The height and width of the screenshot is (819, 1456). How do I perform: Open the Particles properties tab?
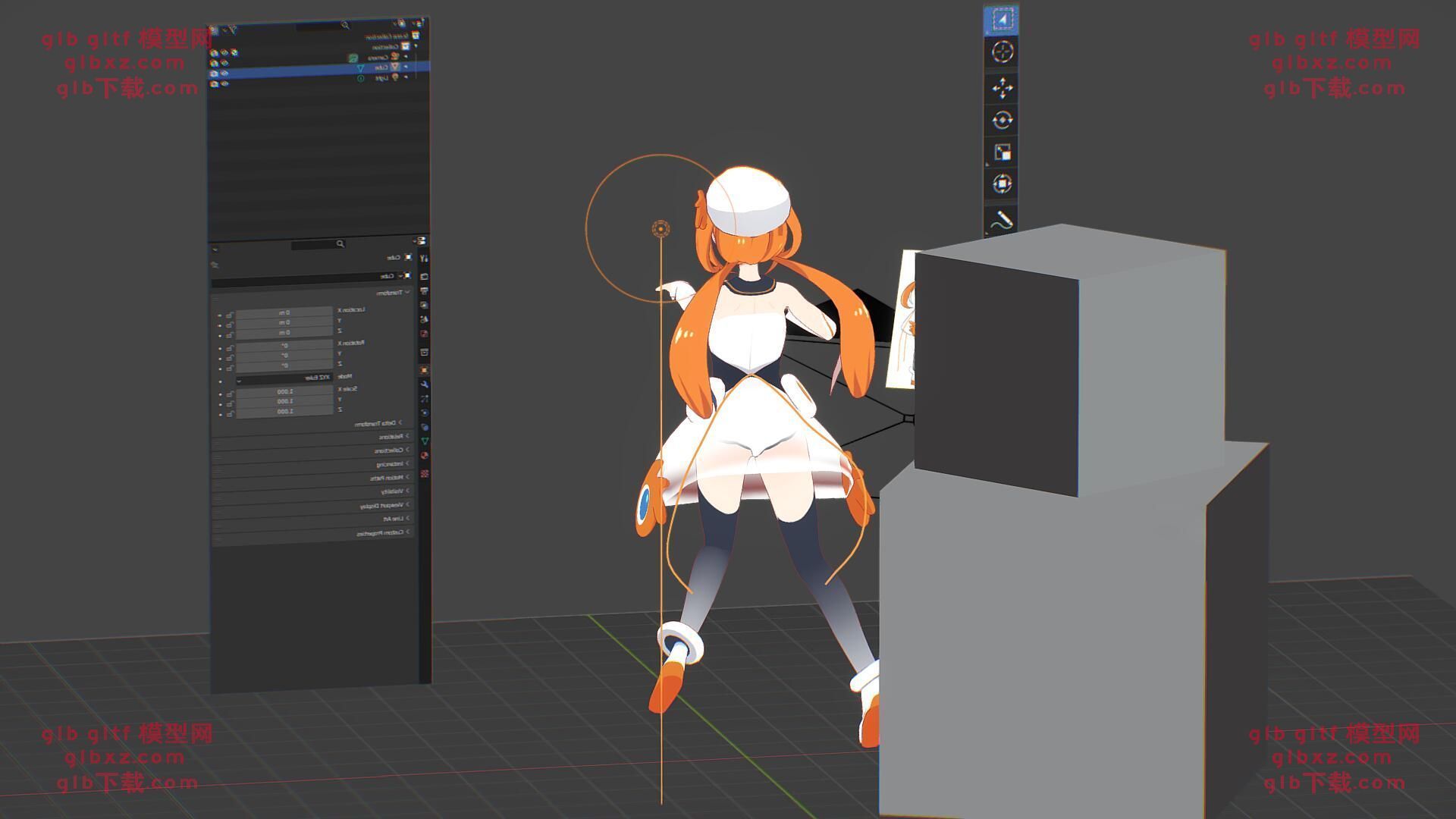point(424,399)
